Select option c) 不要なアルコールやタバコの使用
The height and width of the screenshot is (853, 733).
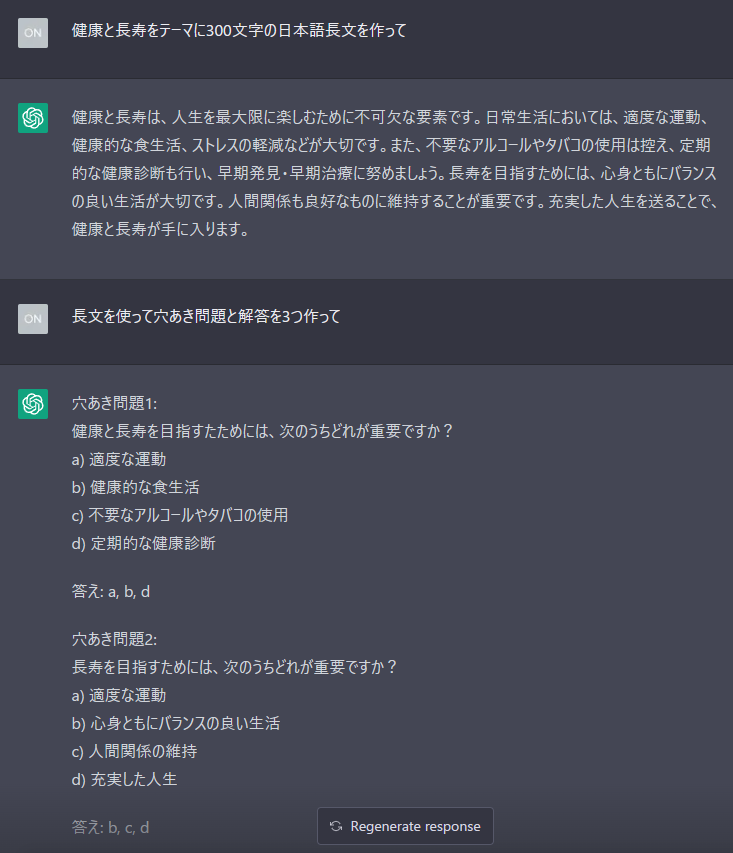click(x=180, y=515)
